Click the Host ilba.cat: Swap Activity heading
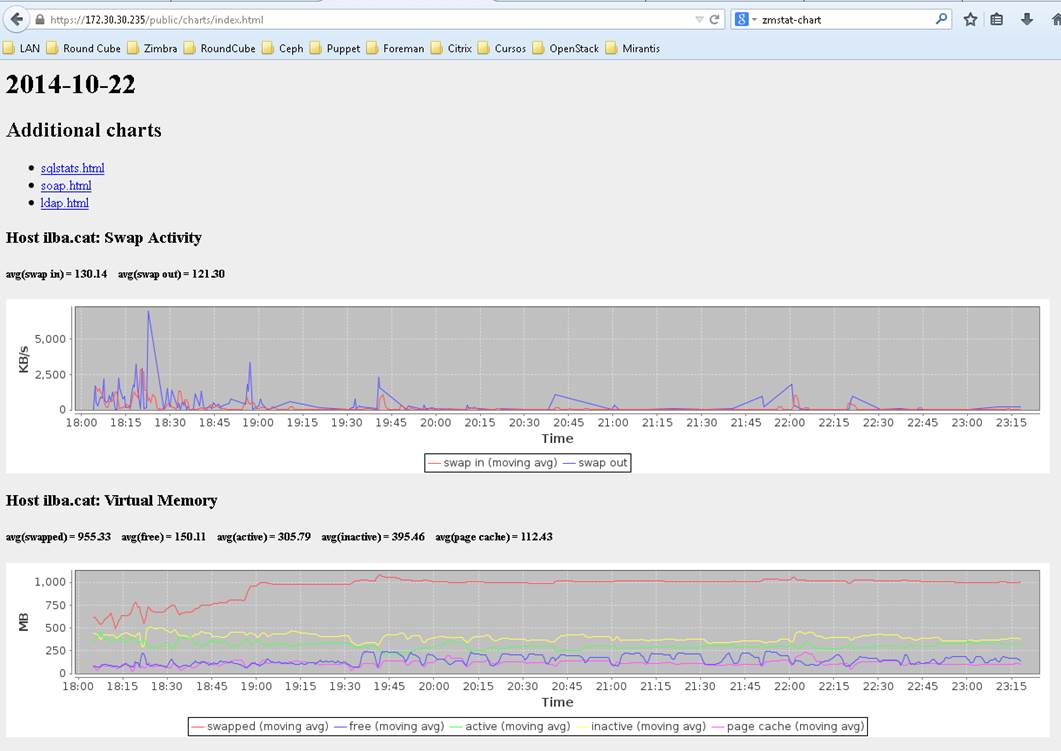 104,237
